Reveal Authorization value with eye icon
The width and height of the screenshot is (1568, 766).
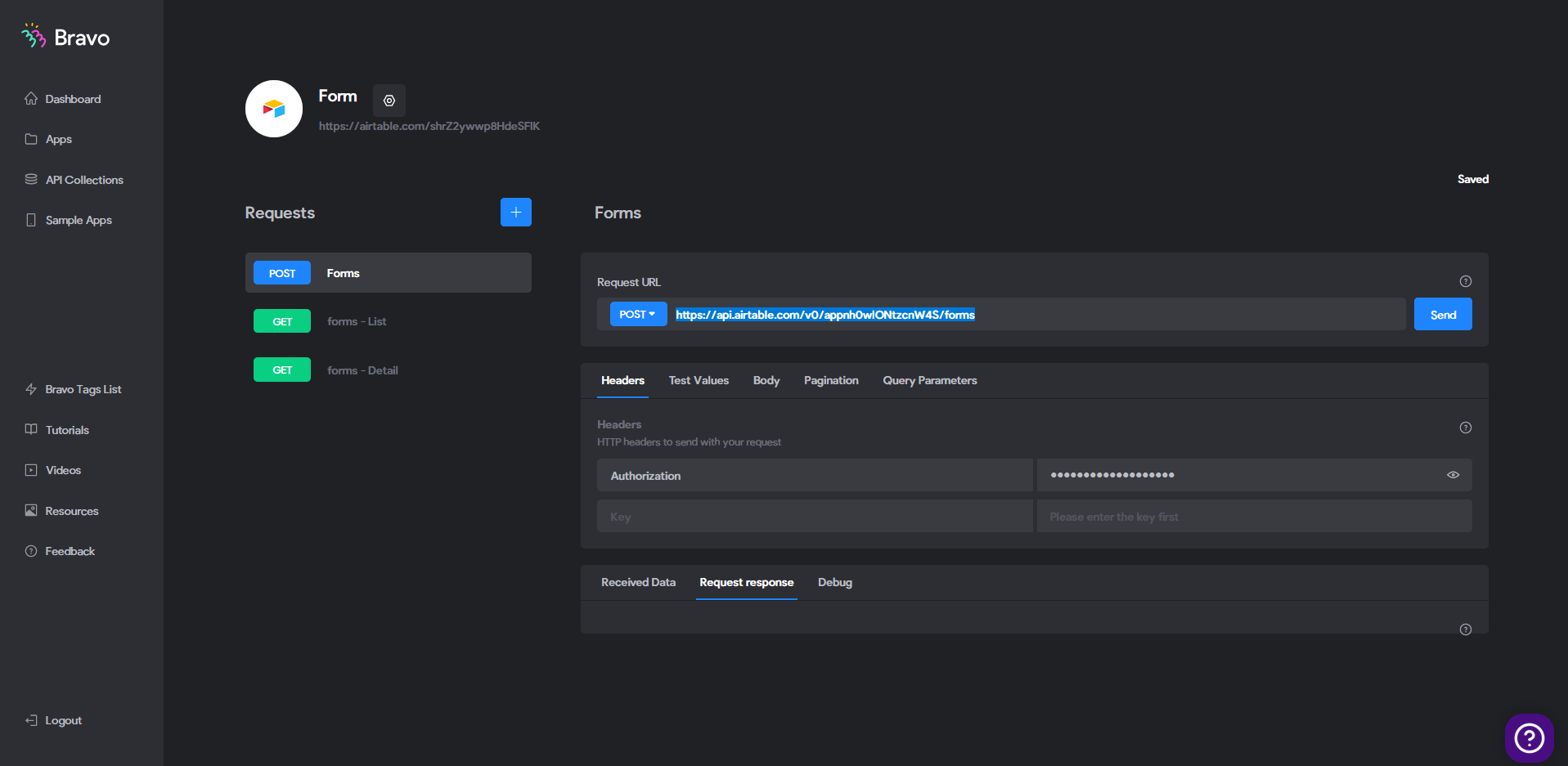tap(1453, 475)
